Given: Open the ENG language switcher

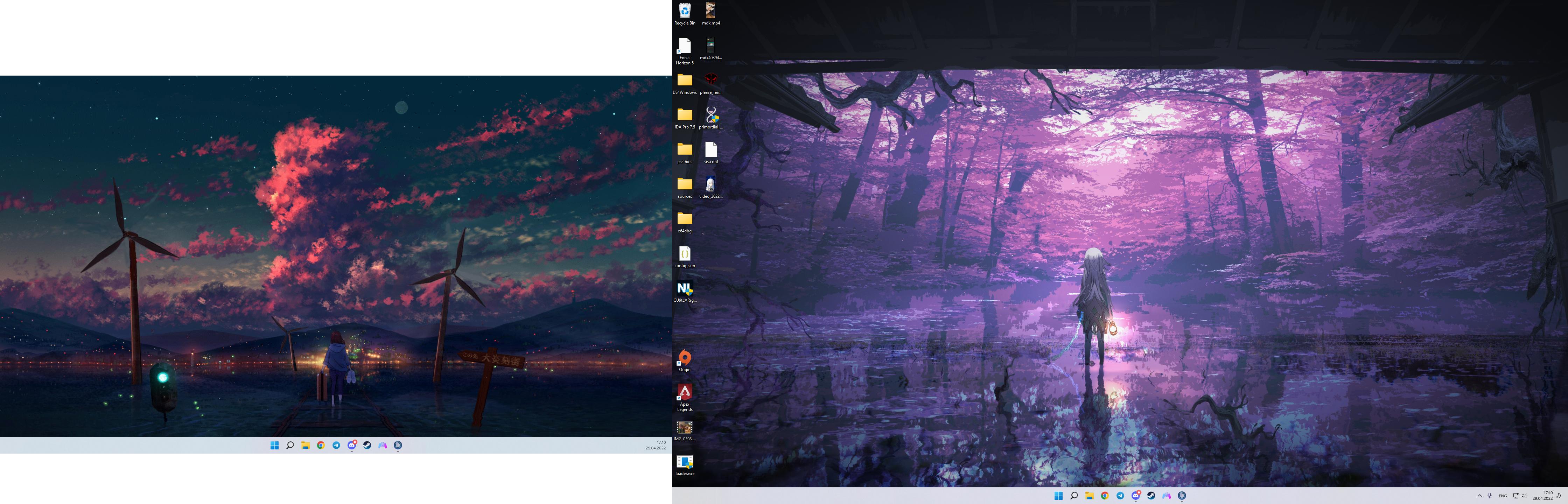Looking at the screenshot, I should 1502,496.
